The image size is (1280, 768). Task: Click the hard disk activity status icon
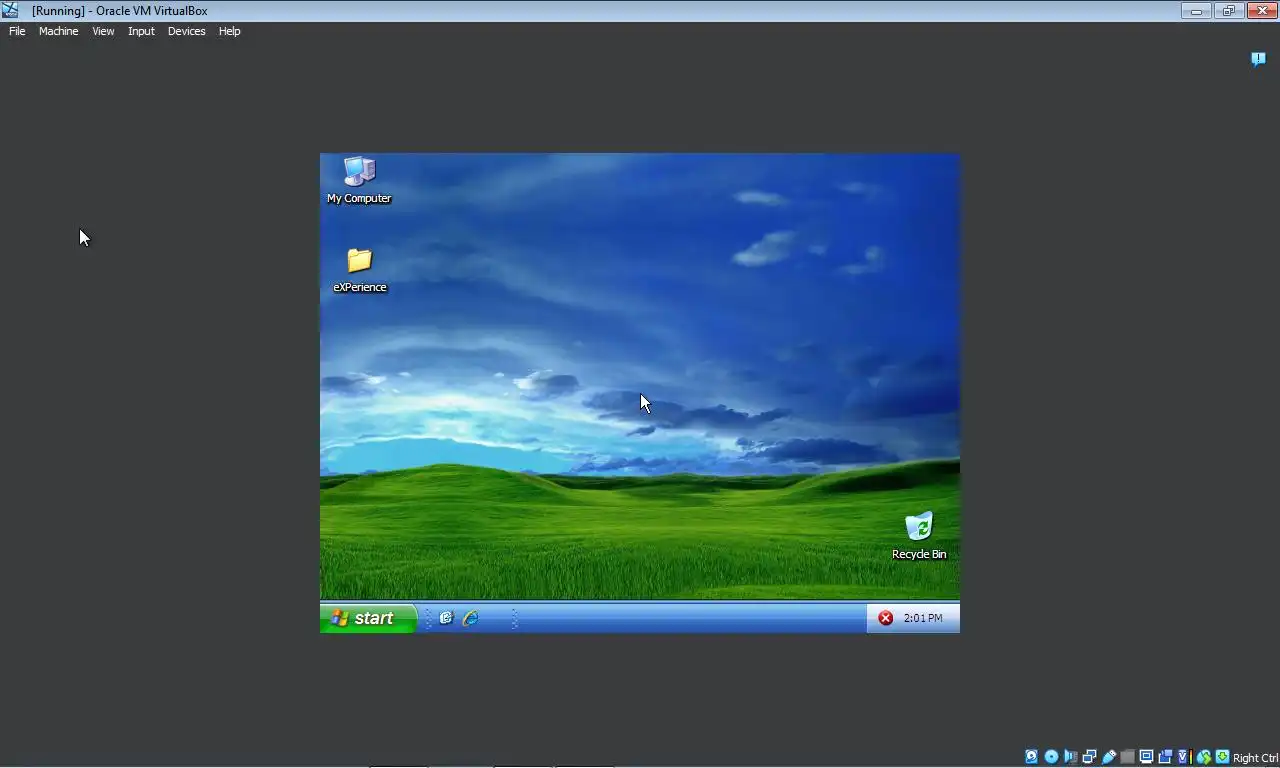tap(1032, 757)
